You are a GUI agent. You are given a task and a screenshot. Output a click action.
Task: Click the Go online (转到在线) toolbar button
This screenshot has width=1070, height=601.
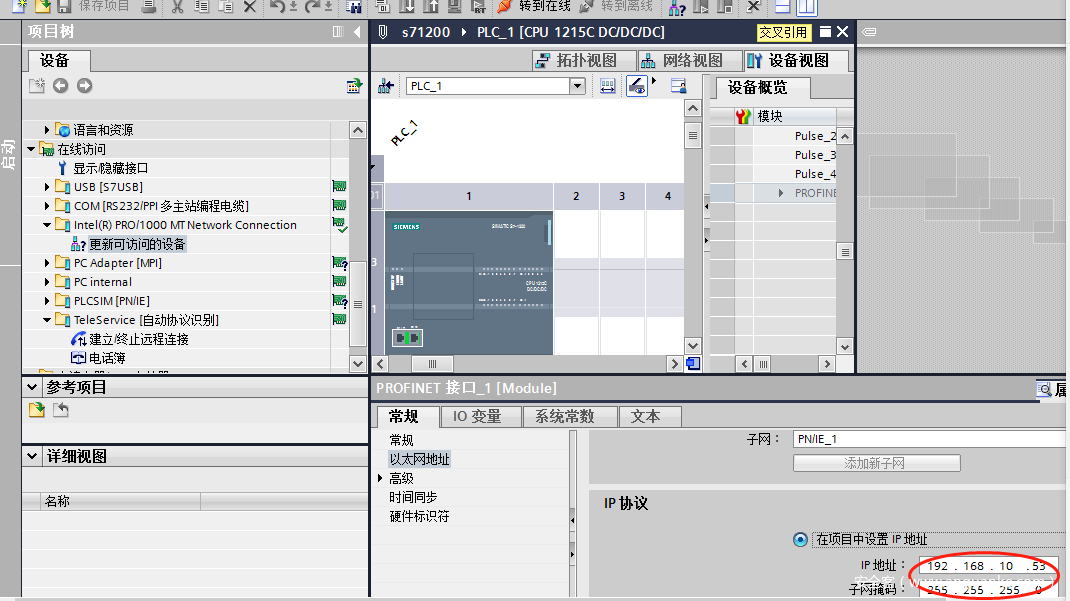(x=535, y=6)
